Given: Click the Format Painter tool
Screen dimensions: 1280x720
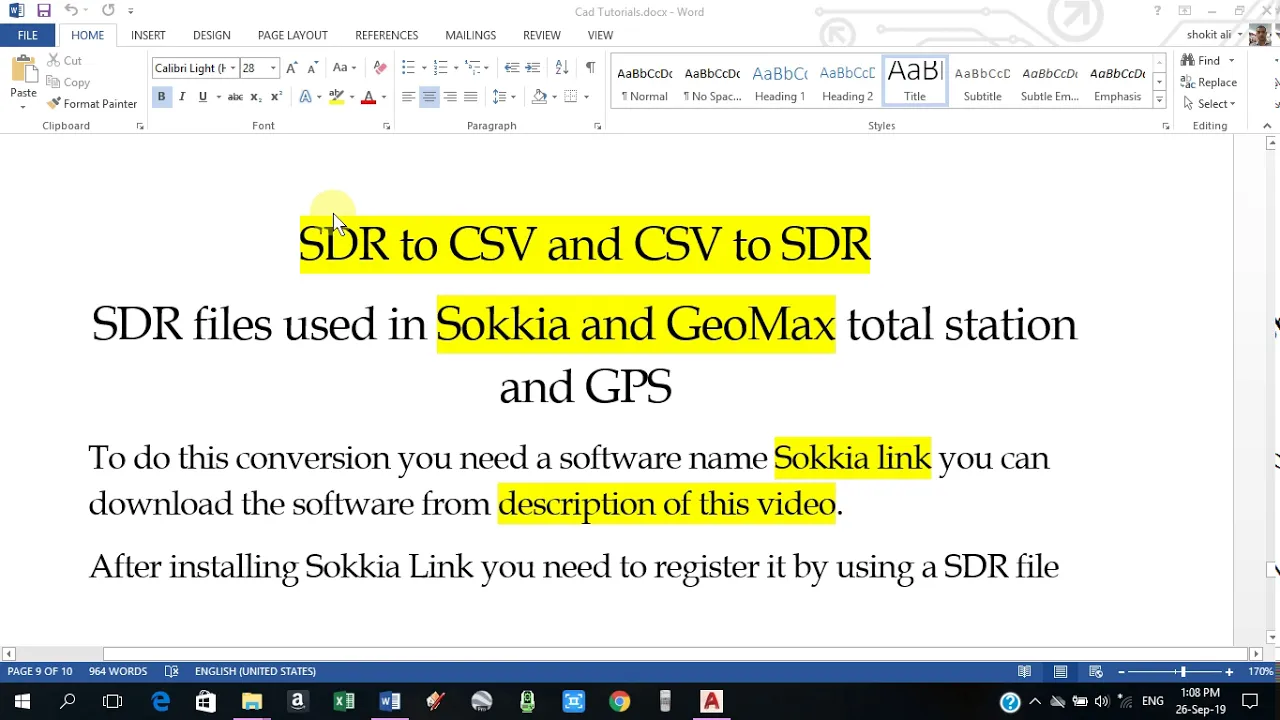Looking at the screenshot, I should coord(91,104).
